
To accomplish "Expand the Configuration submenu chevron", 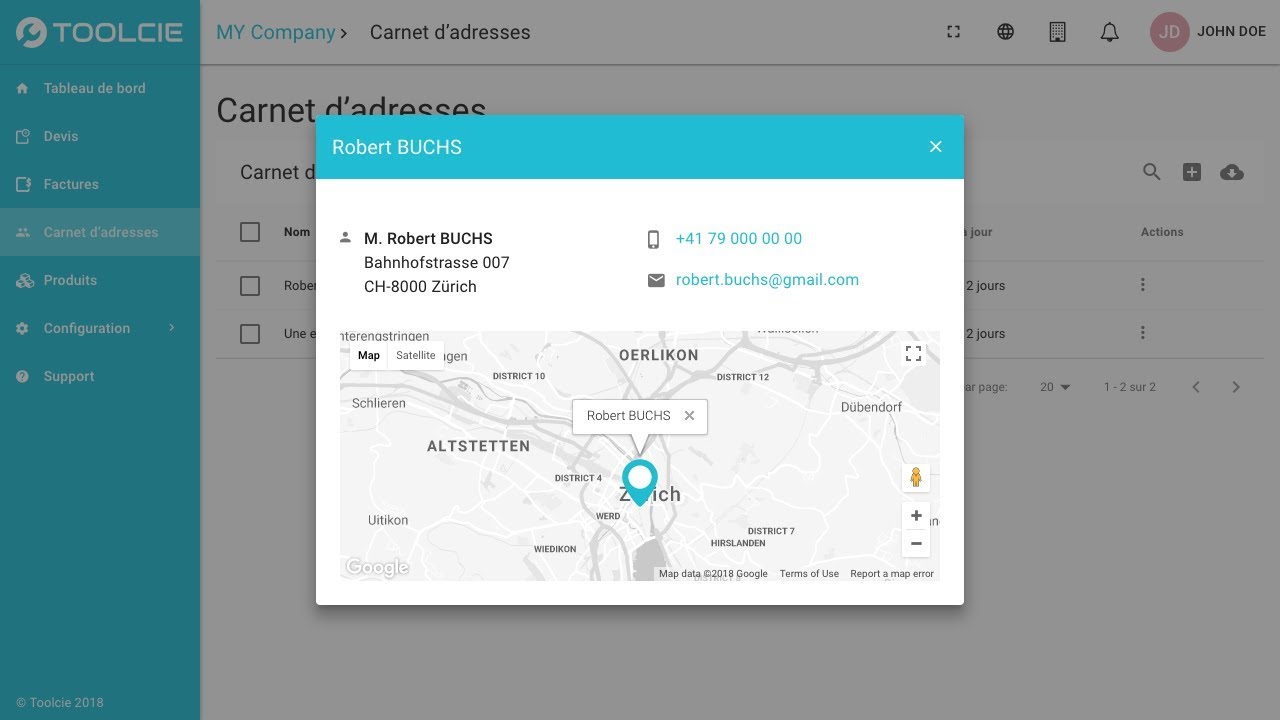I will coord(171,328).
